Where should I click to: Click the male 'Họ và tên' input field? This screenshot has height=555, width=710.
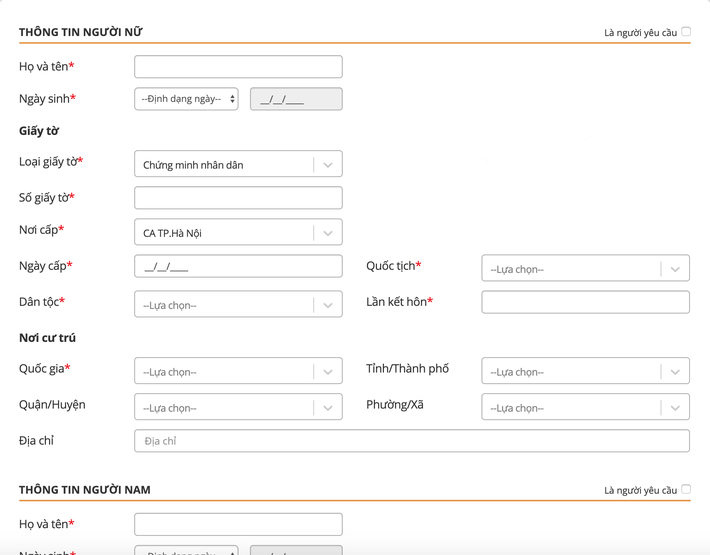click(238, 524)
